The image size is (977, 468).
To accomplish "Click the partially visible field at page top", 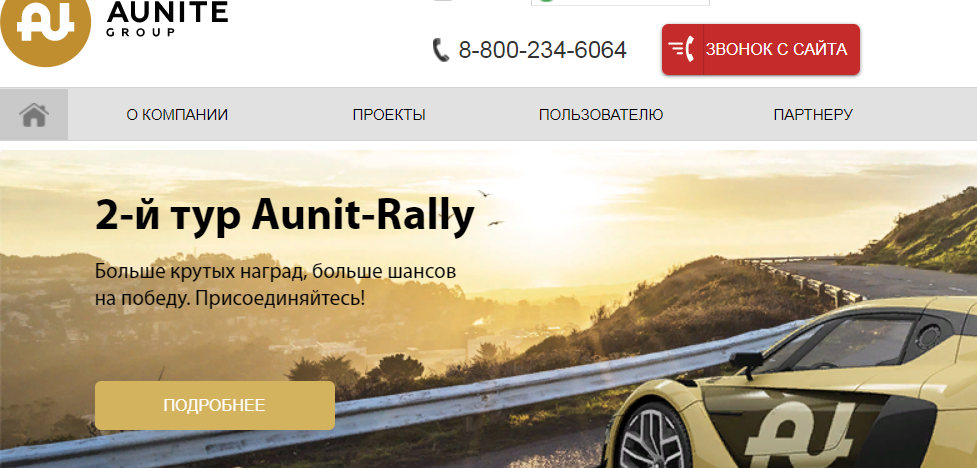I will [620, 2].
